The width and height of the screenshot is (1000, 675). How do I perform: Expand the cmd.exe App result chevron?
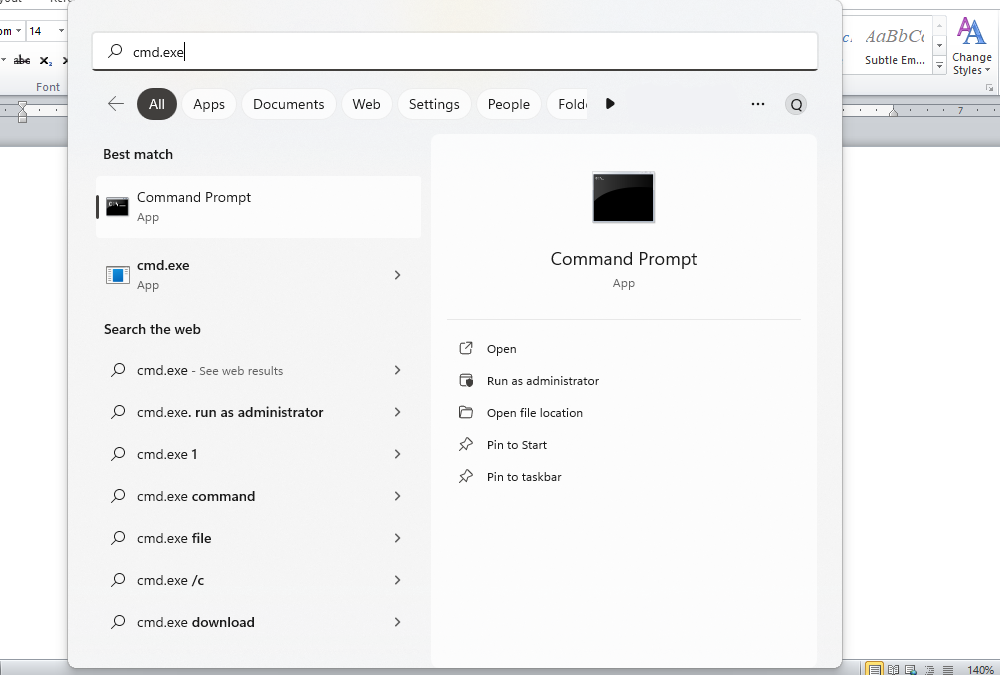[x=397, y=275]
